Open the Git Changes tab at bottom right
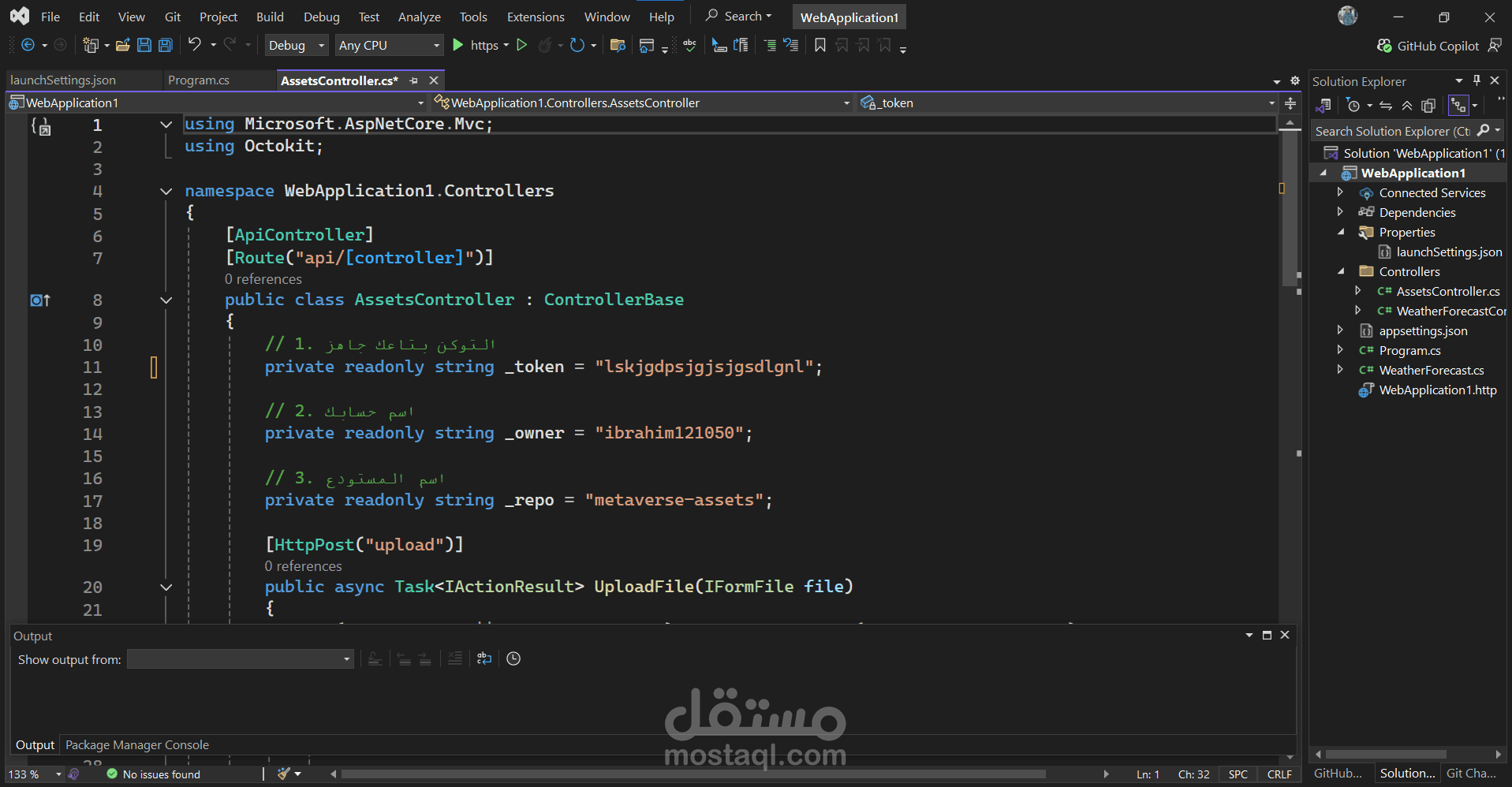The width and height of the screenshot is (1512, 787). [x=1471, y=774]
